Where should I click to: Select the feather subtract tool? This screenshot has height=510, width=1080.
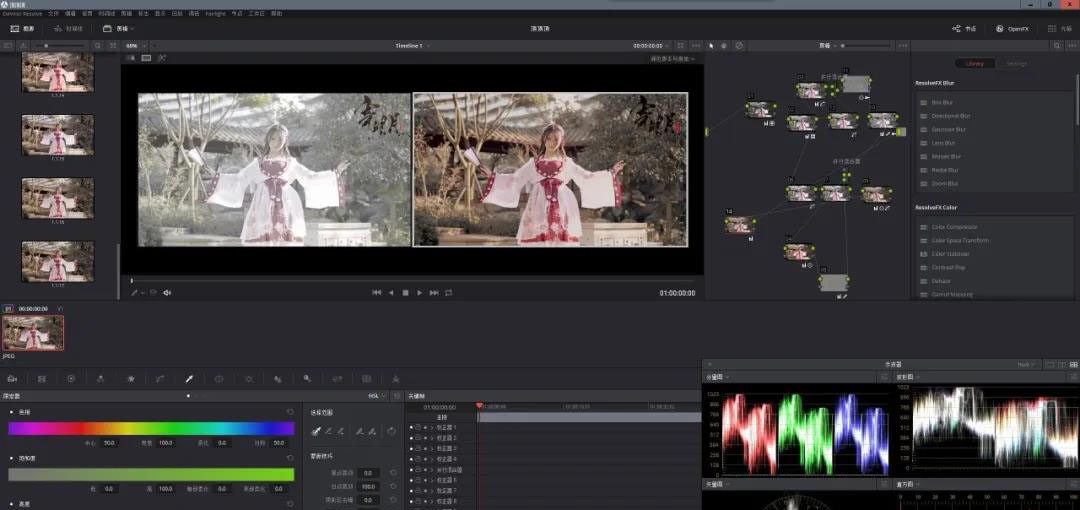pyautogui.click(x=360, y=431)
